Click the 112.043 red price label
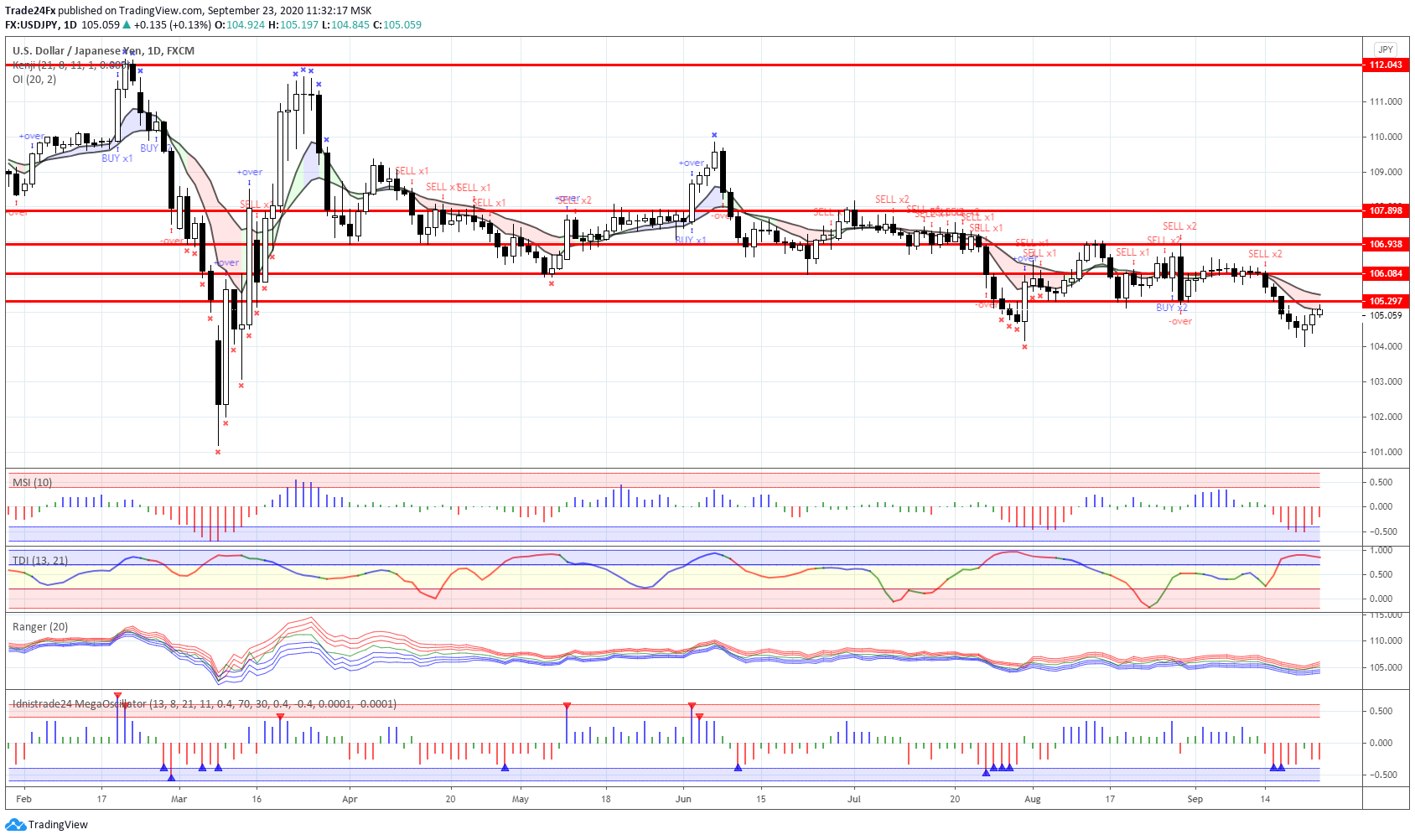1415x840 pixels. click(x=1386, y=65)
